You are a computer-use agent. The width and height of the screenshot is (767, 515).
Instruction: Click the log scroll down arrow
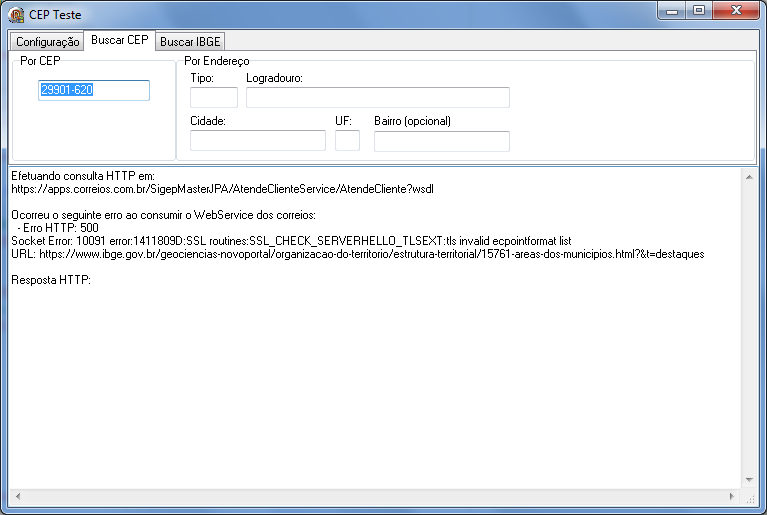749,480
